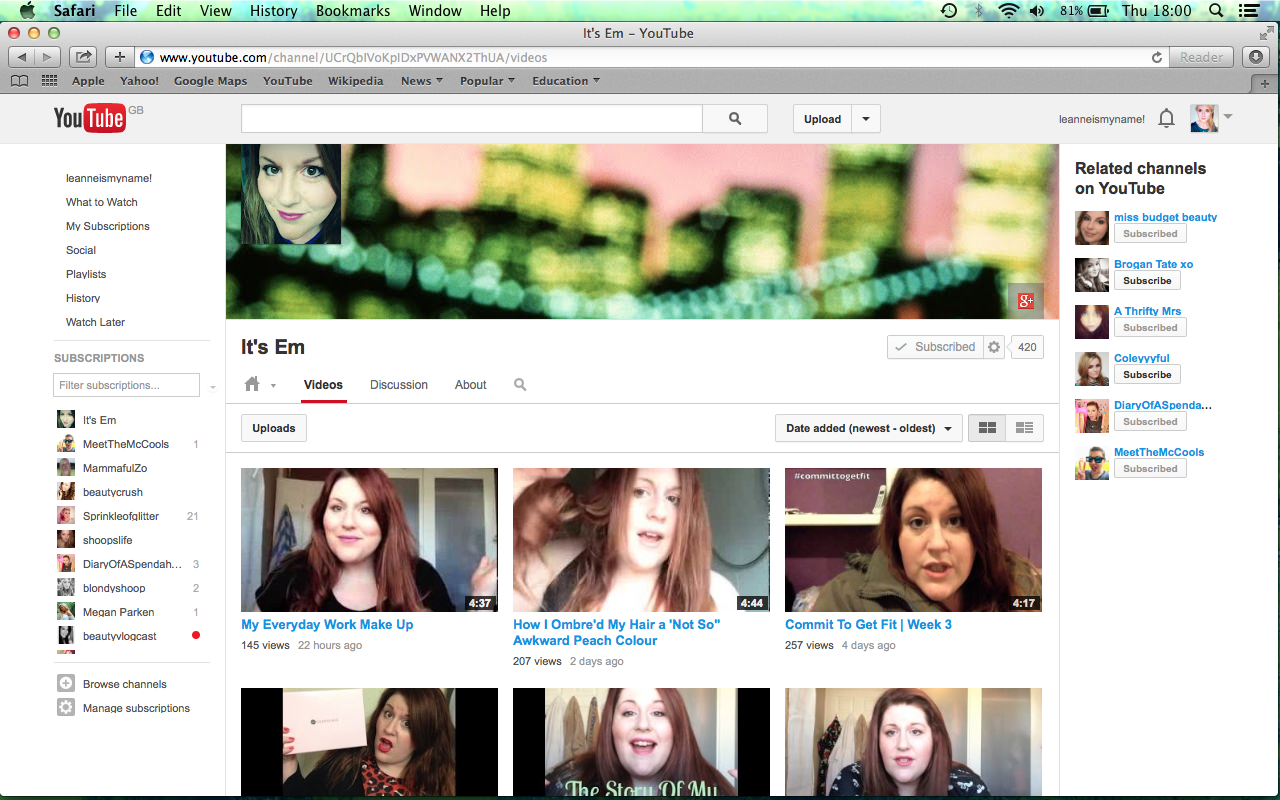Click the search magnifier button
The width and height of the screenshot is (1280, 800).
pos(735,118)
